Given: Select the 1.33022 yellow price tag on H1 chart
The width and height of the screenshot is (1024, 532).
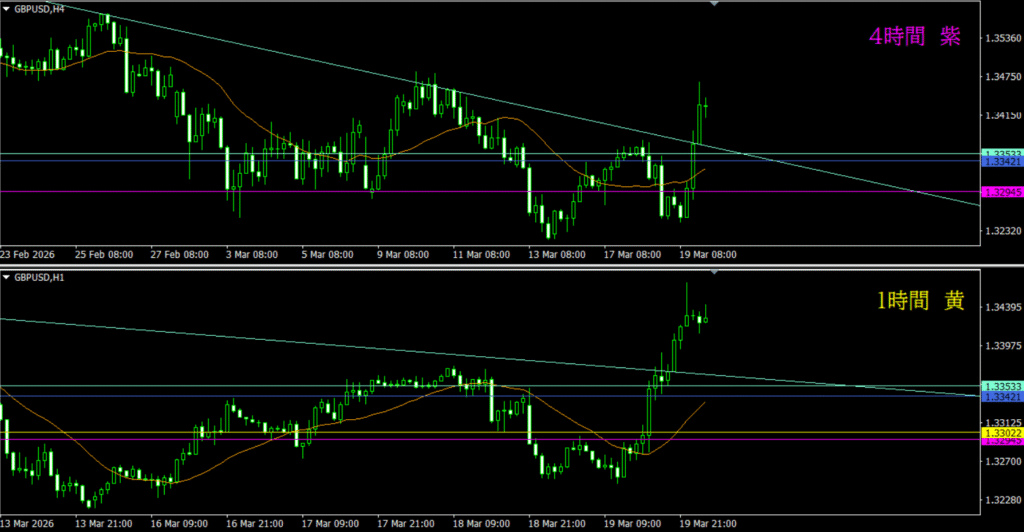Looking at the screenshot, I should [1001, 433].
